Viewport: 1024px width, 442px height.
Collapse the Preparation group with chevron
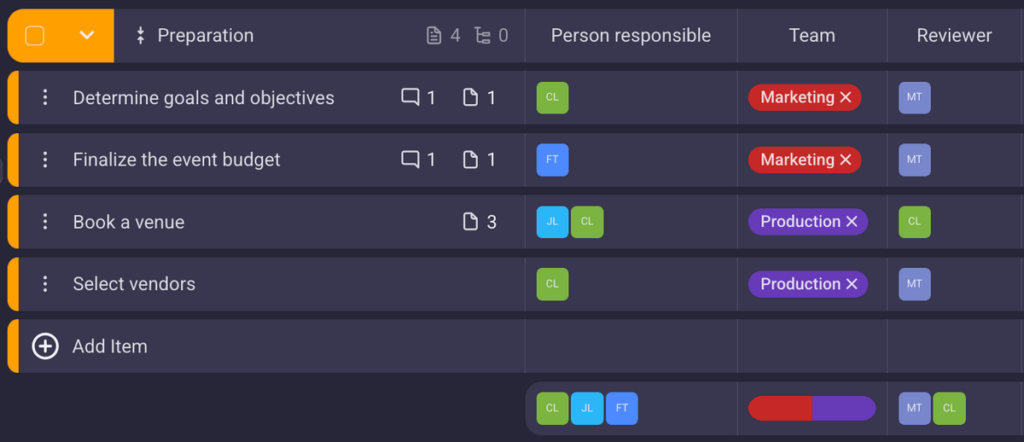(87, 36)
